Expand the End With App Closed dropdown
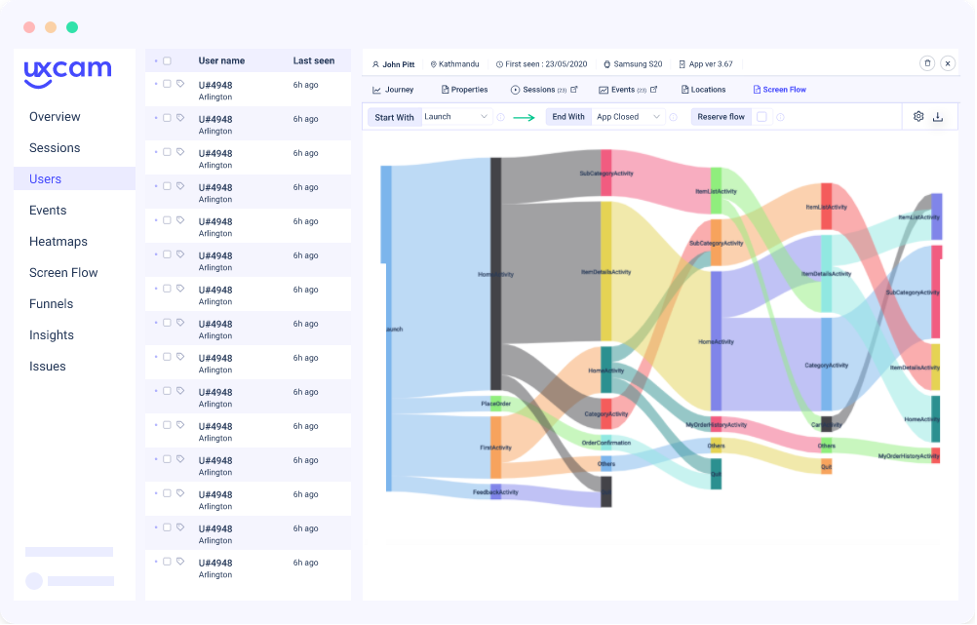This screenshot has height=625, width=977. [629, 117]
